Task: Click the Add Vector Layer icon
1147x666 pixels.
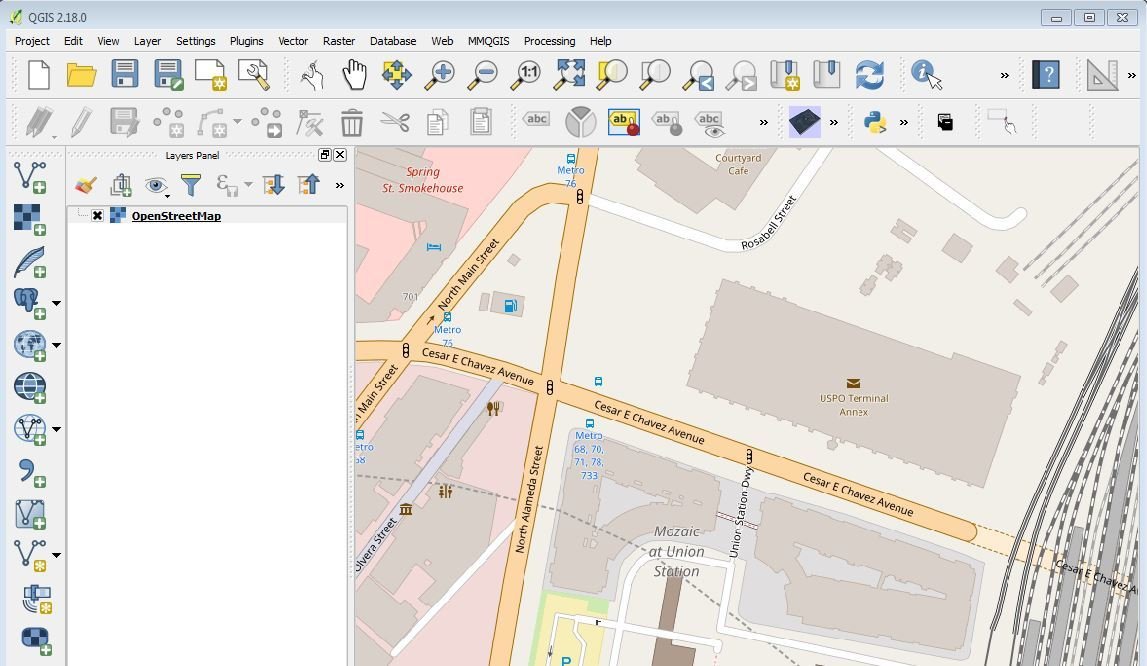Action: (30, 178)
